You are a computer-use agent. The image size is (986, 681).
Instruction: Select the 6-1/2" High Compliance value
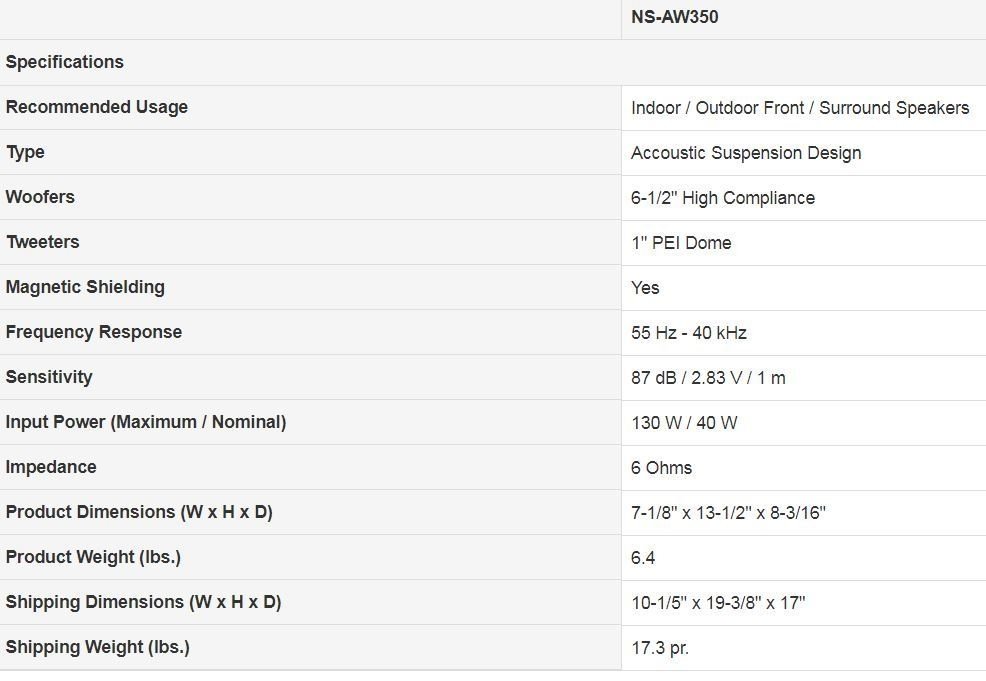tap(723, 198)
